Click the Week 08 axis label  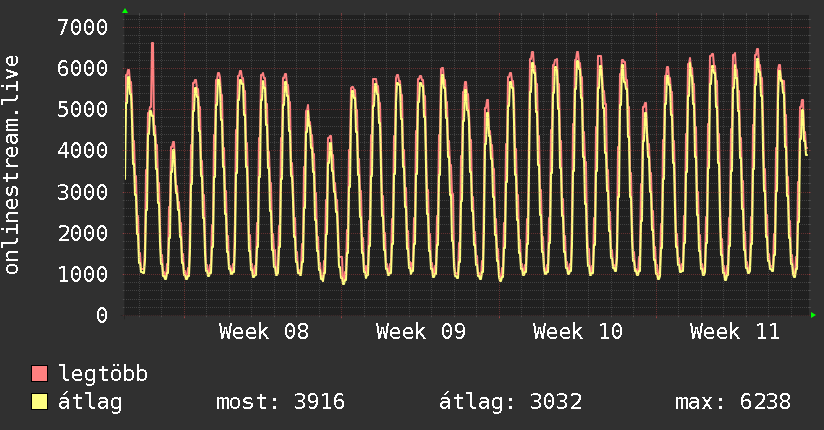click(264, 332)
